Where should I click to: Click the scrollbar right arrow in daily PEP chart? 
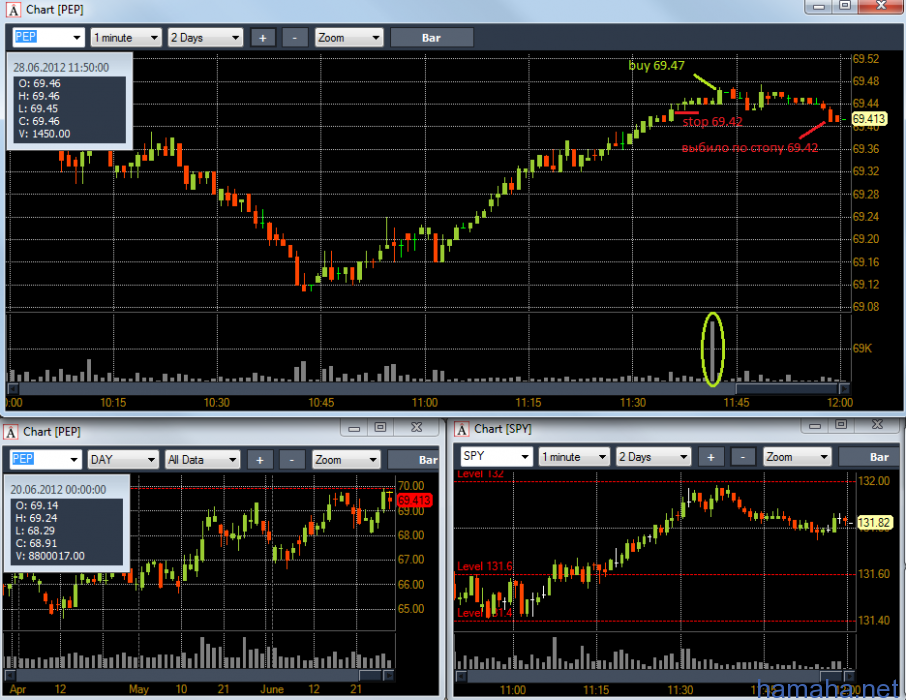389,675
